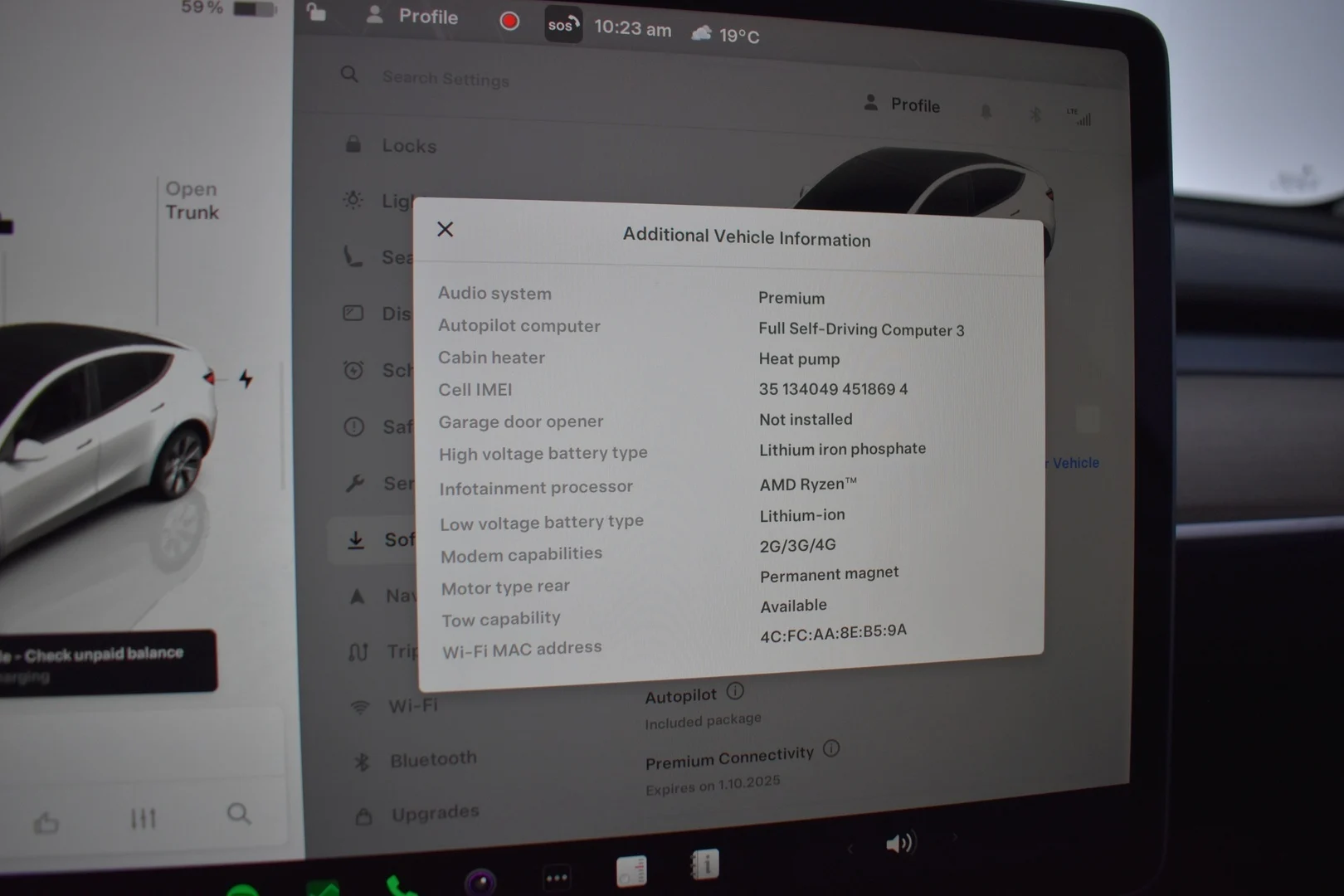Tap the battery level icon showing 59%
The height and width of the screenshot is (896, 1344).
[x=254, y=9]
